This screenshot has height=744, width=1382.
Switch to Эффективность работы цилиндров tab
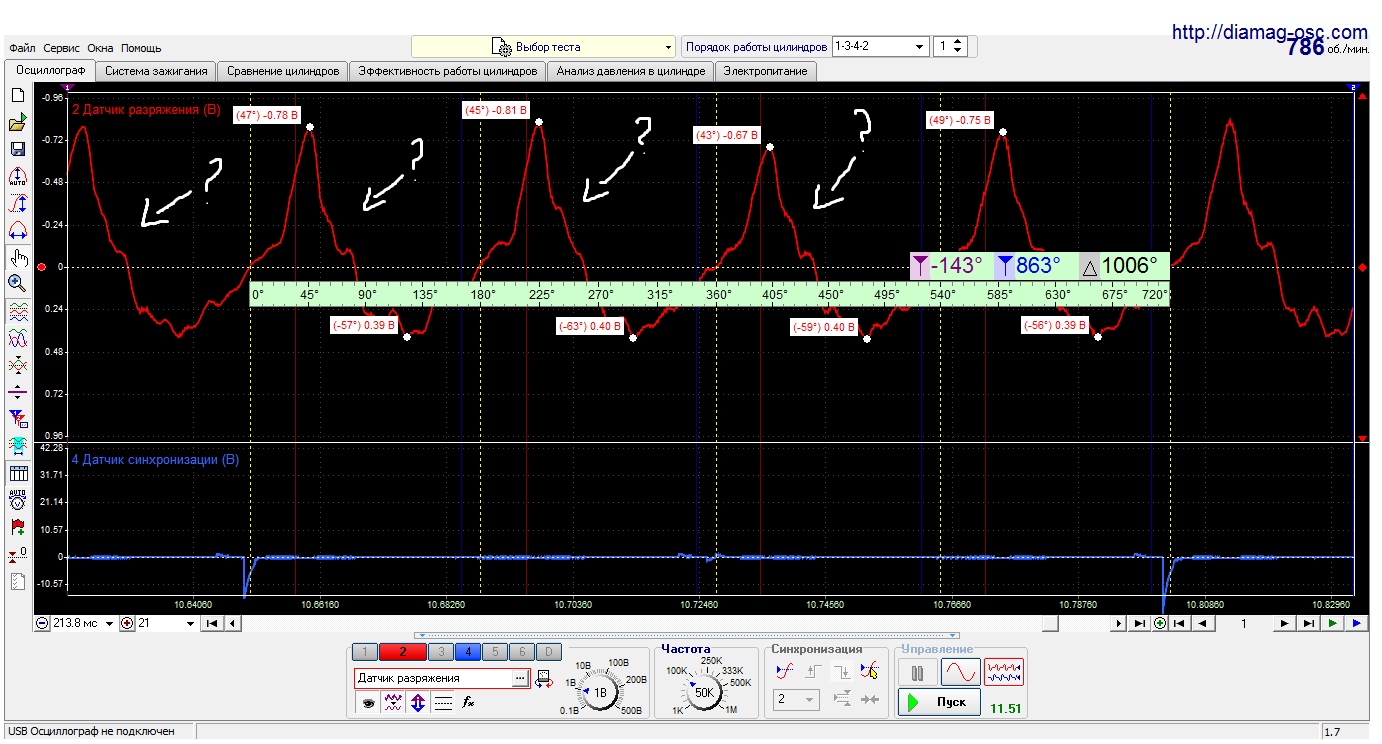pyautogui.click(x=449, y=71)
